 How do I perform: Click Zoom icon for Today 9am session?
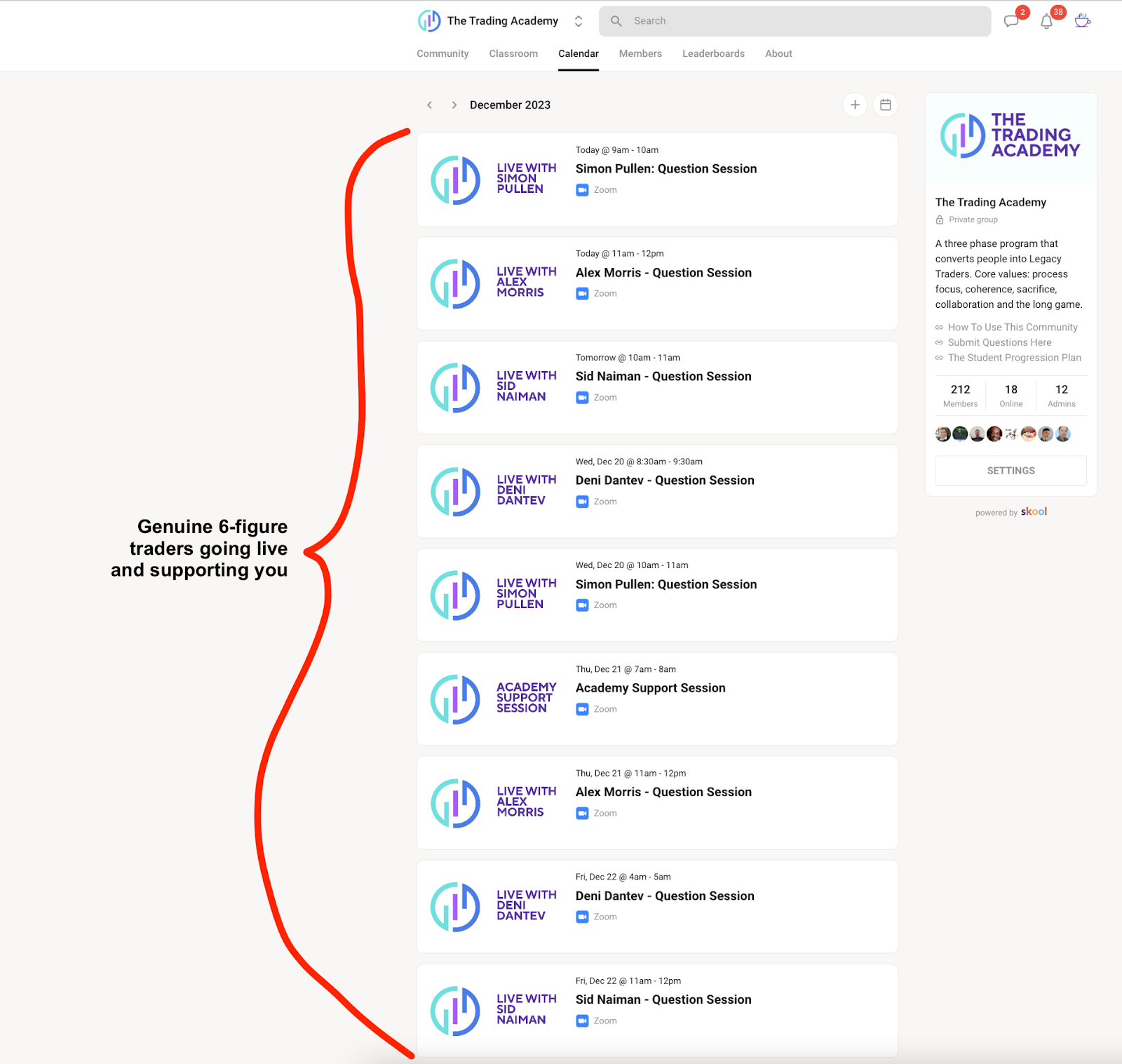582,190
